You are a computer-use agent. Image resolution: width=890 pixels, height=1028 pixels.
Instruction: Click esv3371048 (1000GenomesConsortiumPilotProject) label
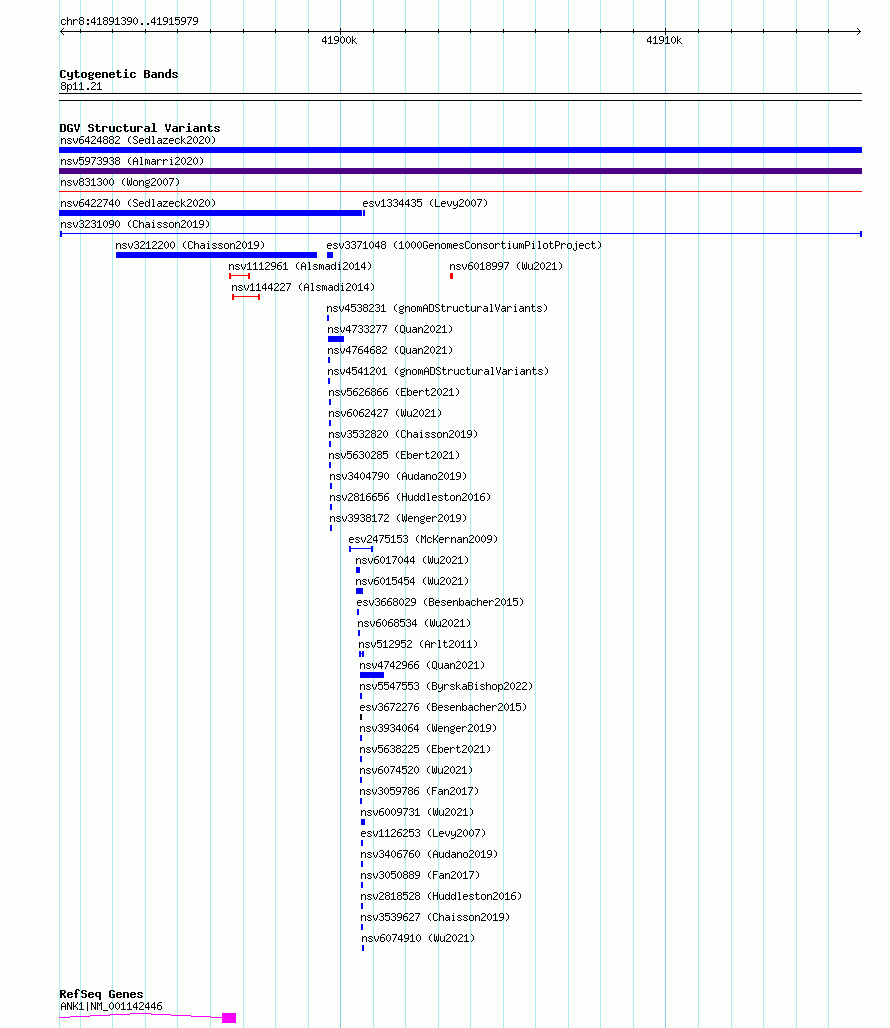coord(464,245)
